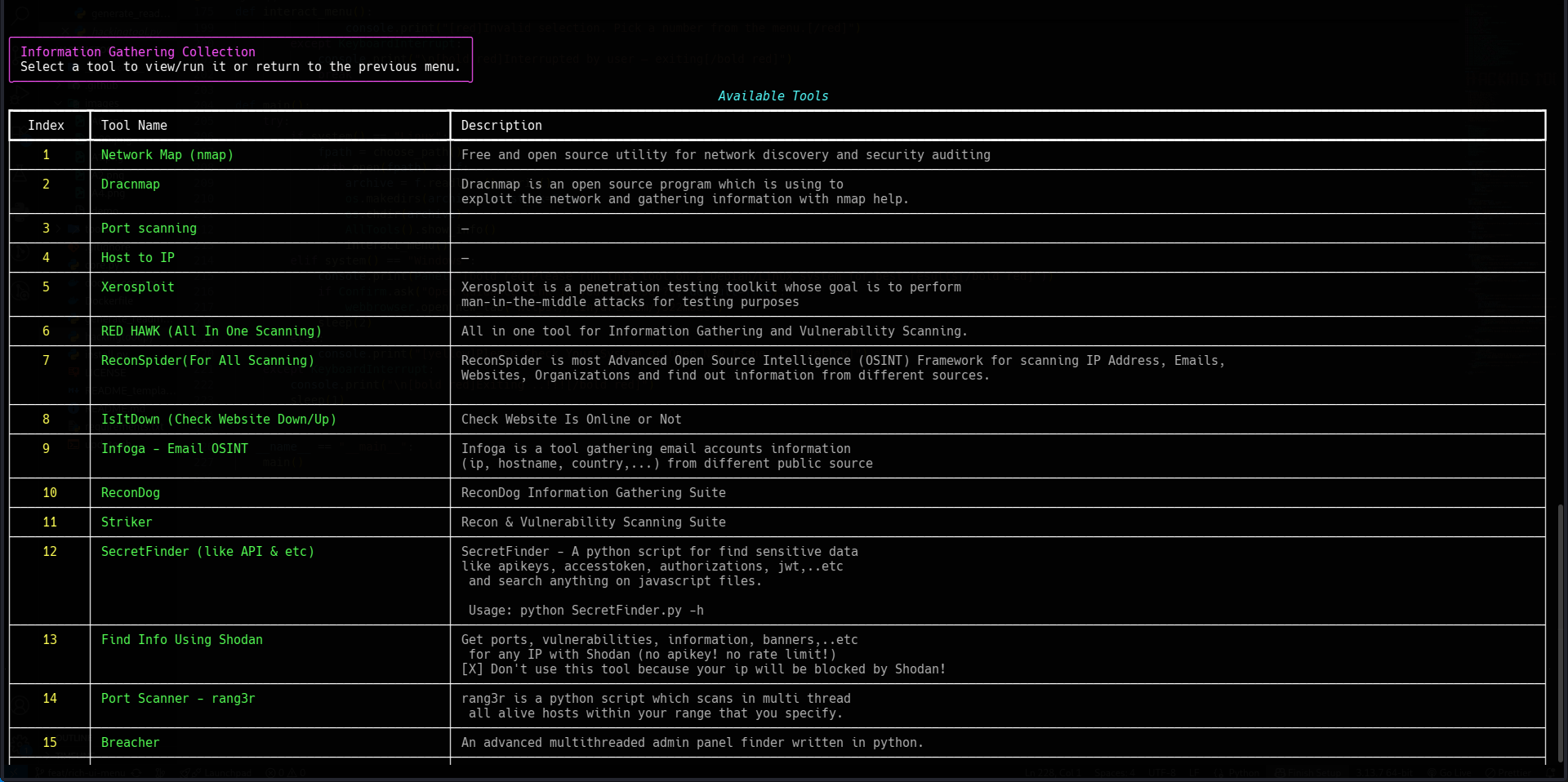
Task: Click the "Information Gathering Collection" panel title
Action: [x=138, y=51]
